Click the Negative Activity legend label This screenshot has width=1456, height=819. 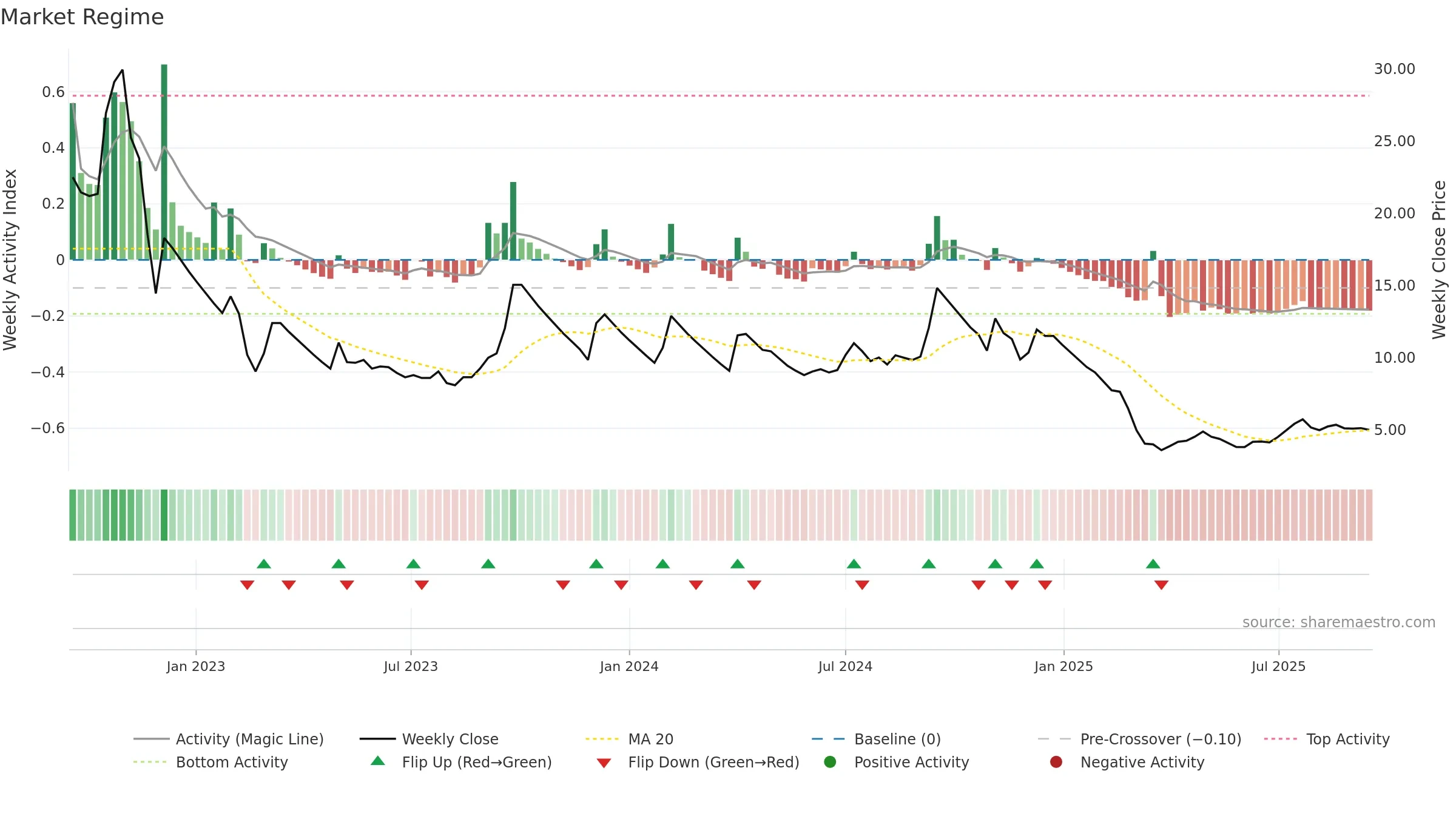coord(1142,762)
